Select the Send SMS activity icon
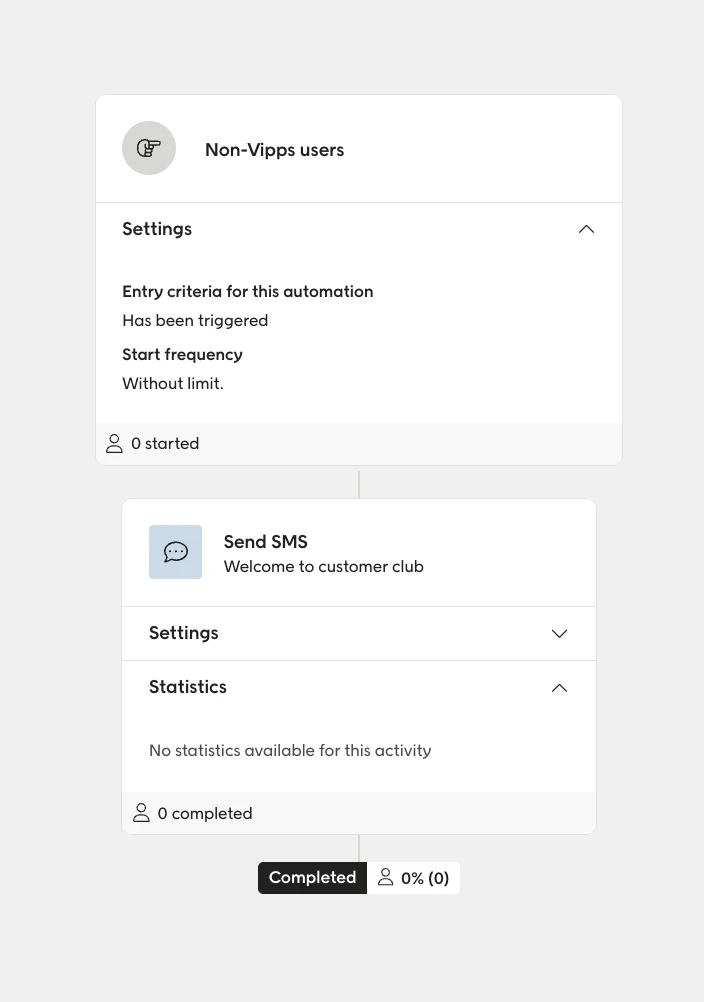 (175, 552)
